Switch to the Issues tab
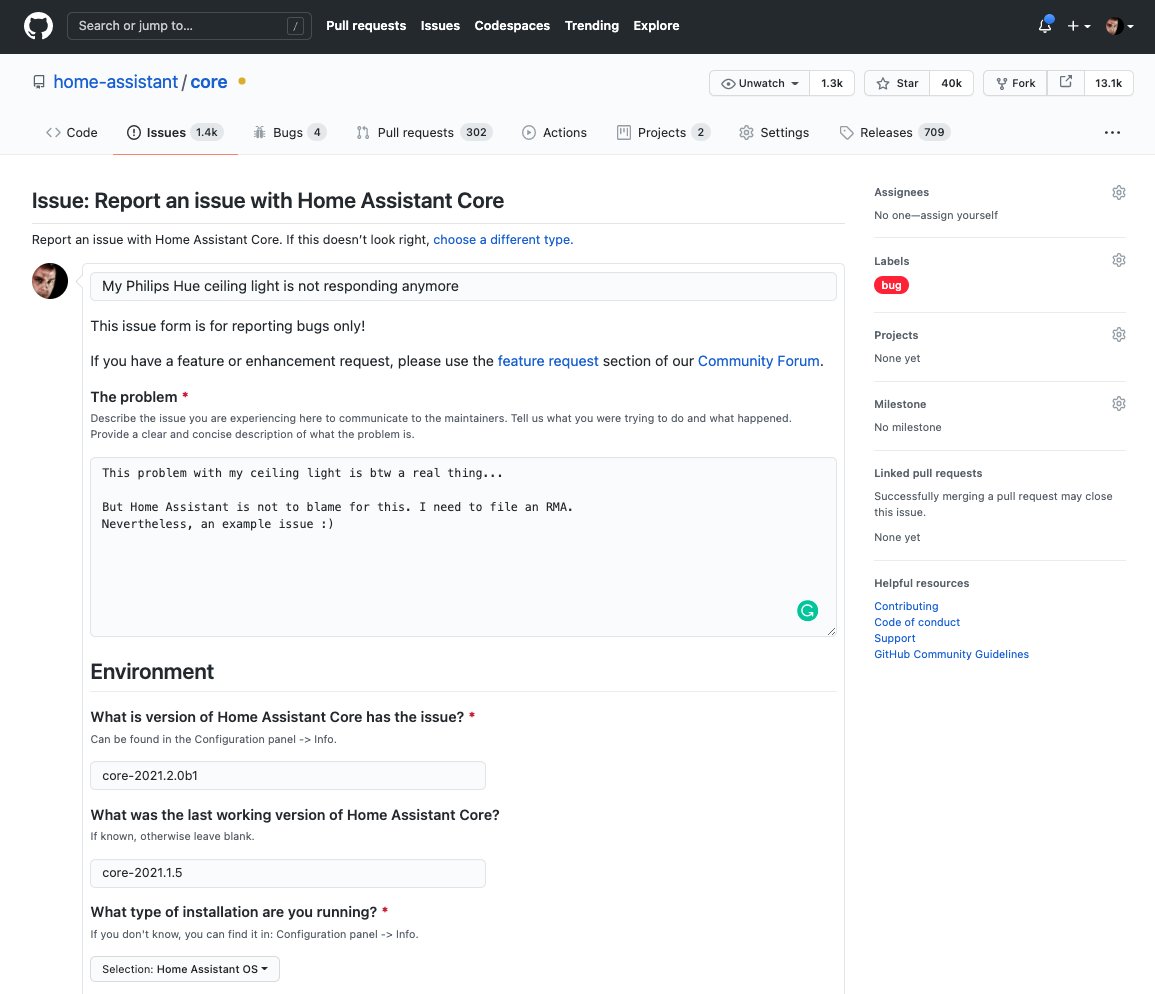The height and width of the screenshot is (994, 1155). [175, 133]
